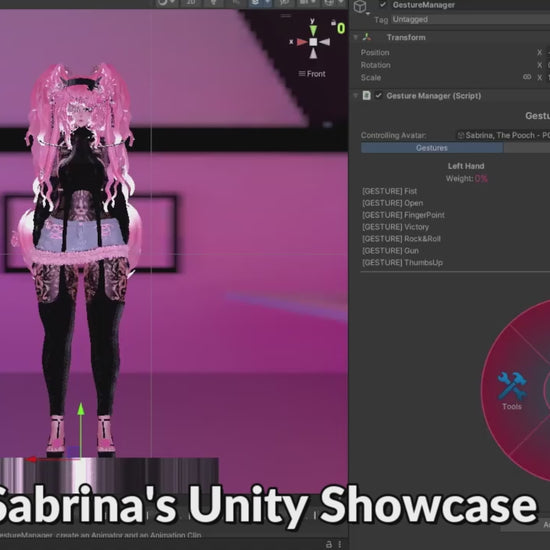Click the green Y axis cone on scene gizmo
The height and width of the screenshot is (550, 550).
click(313, 31)
